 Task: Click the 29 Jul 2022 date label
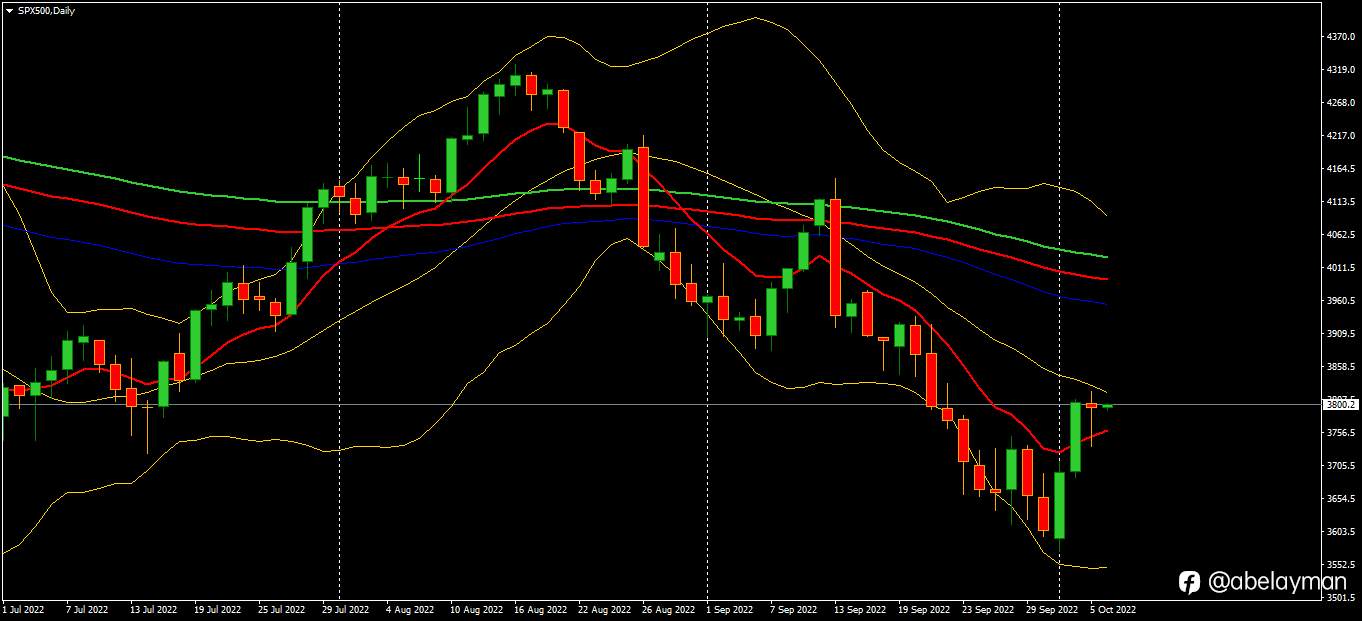pos(345,608)
